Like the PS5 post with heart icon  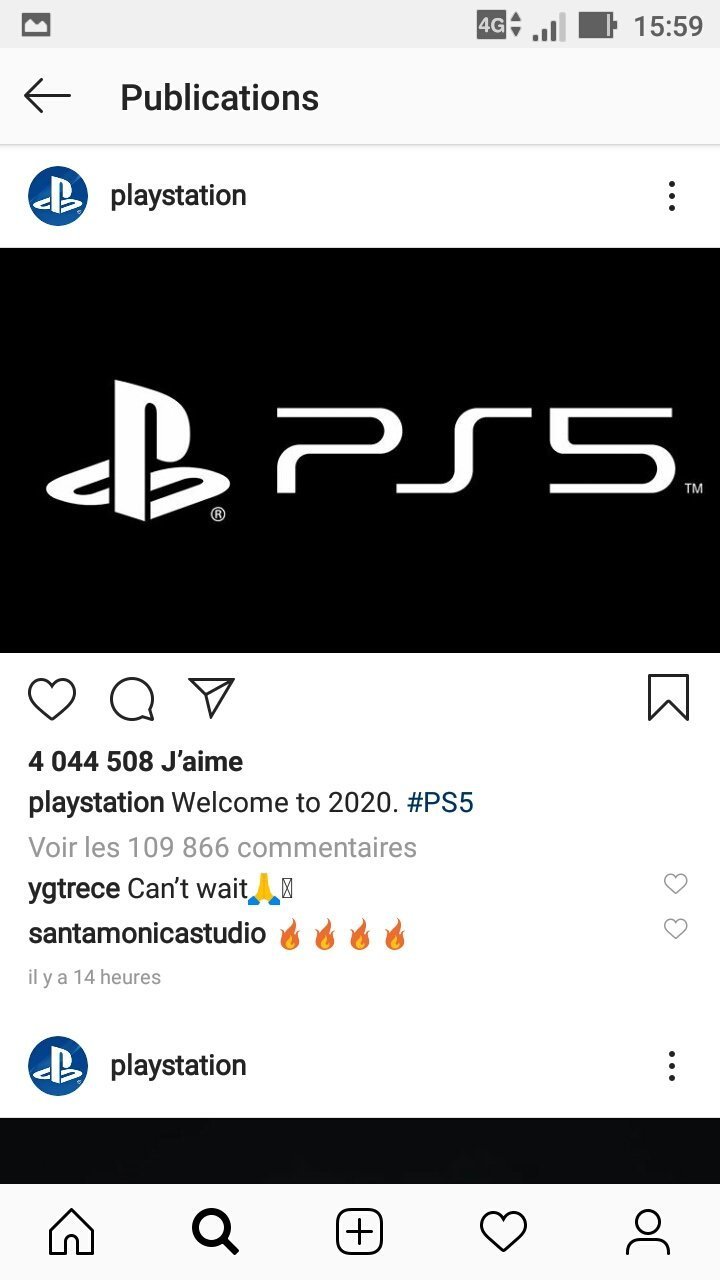(52, 699)
